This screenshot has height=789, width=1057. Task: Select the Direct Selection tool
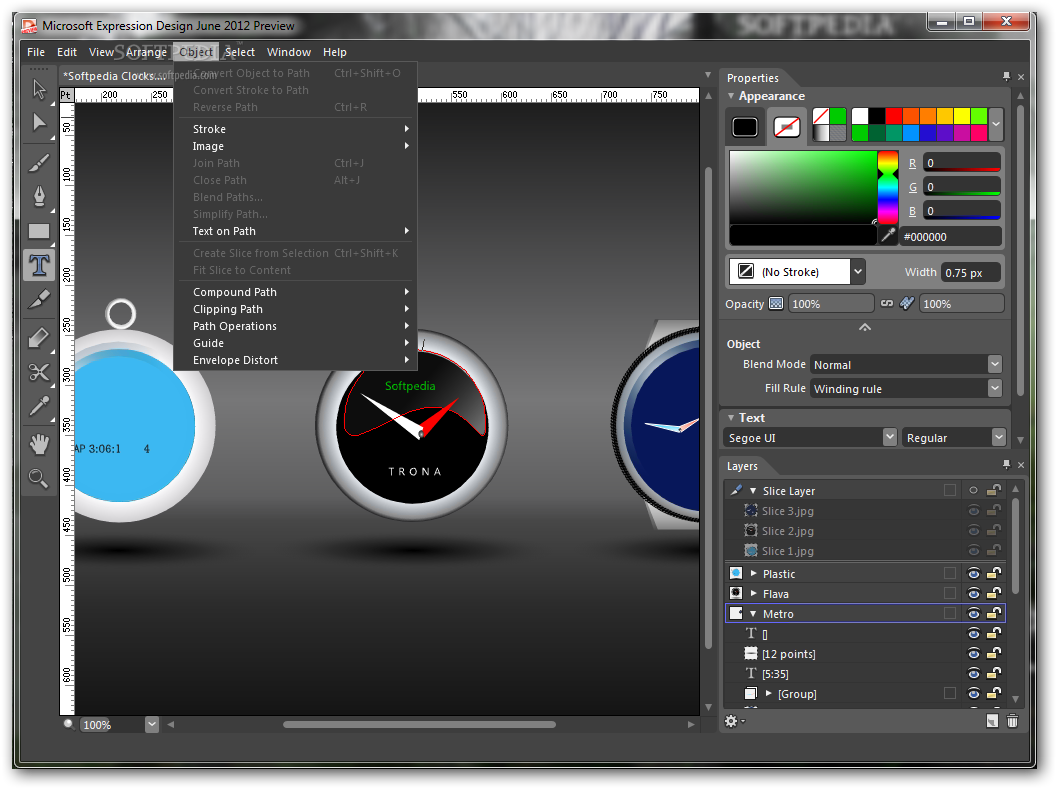(39, 123)
